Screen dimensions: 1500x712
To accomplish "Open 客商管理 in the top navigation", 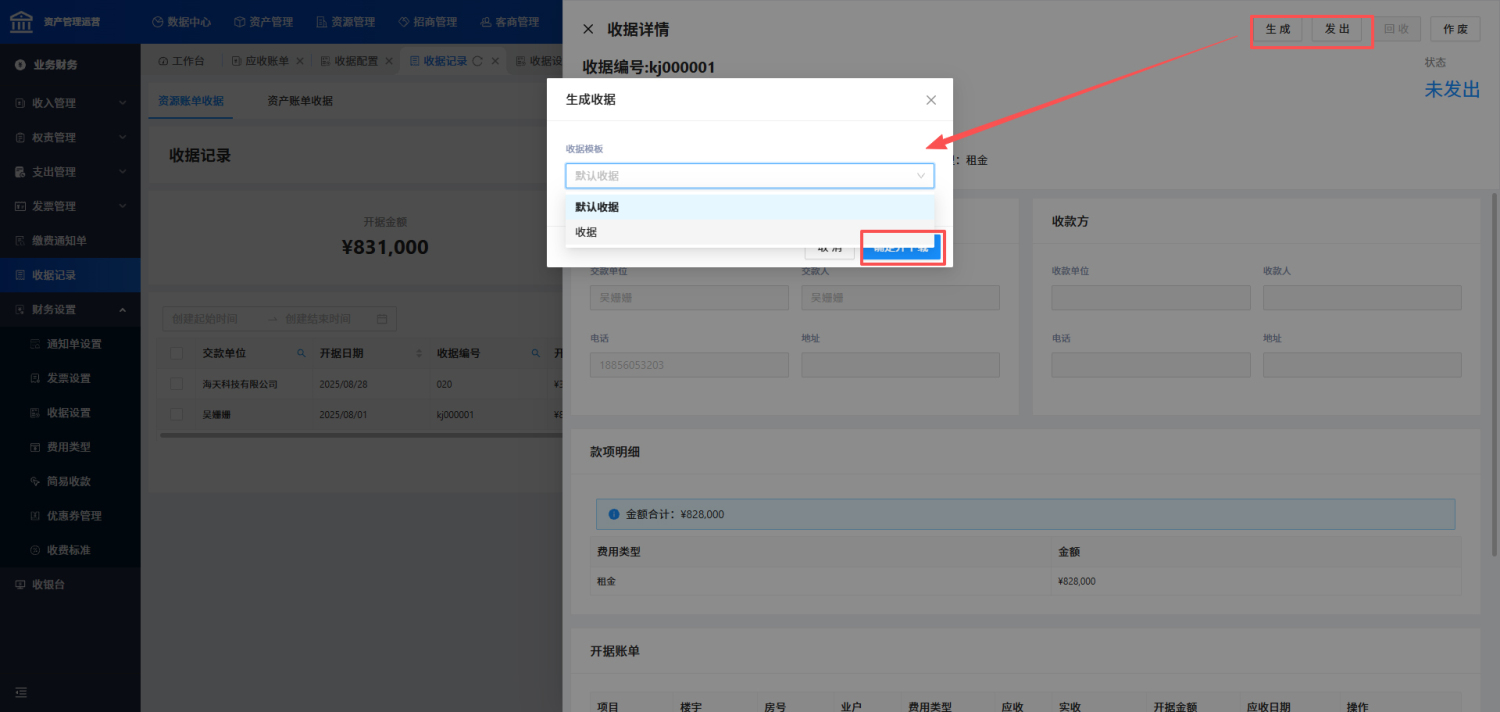I will [509, 22].
